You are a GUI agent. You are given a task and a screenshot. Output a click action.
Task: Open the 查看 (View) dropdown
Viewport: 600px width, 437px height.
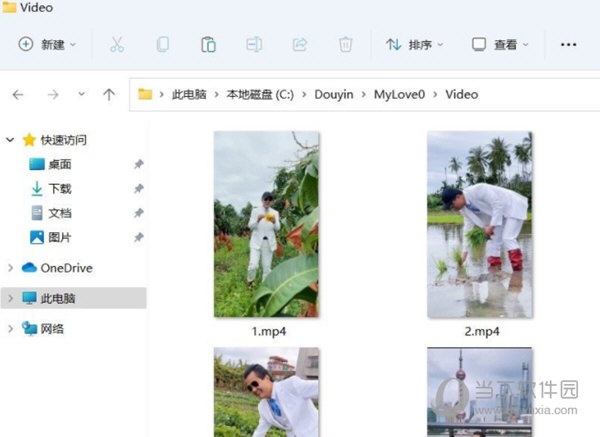[500, 45]
